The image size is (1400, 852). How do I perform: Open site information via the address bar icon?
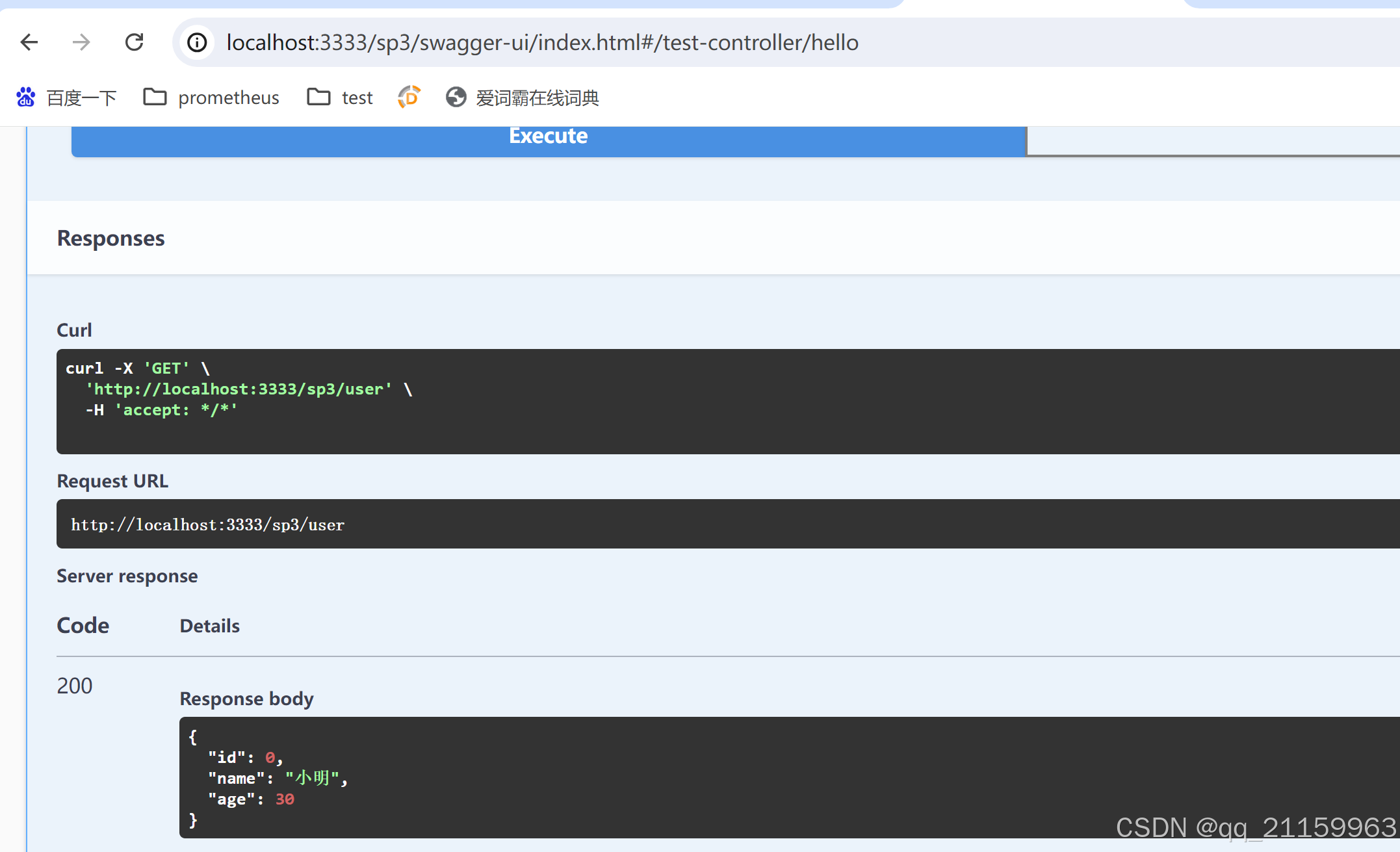pos(196,42)
